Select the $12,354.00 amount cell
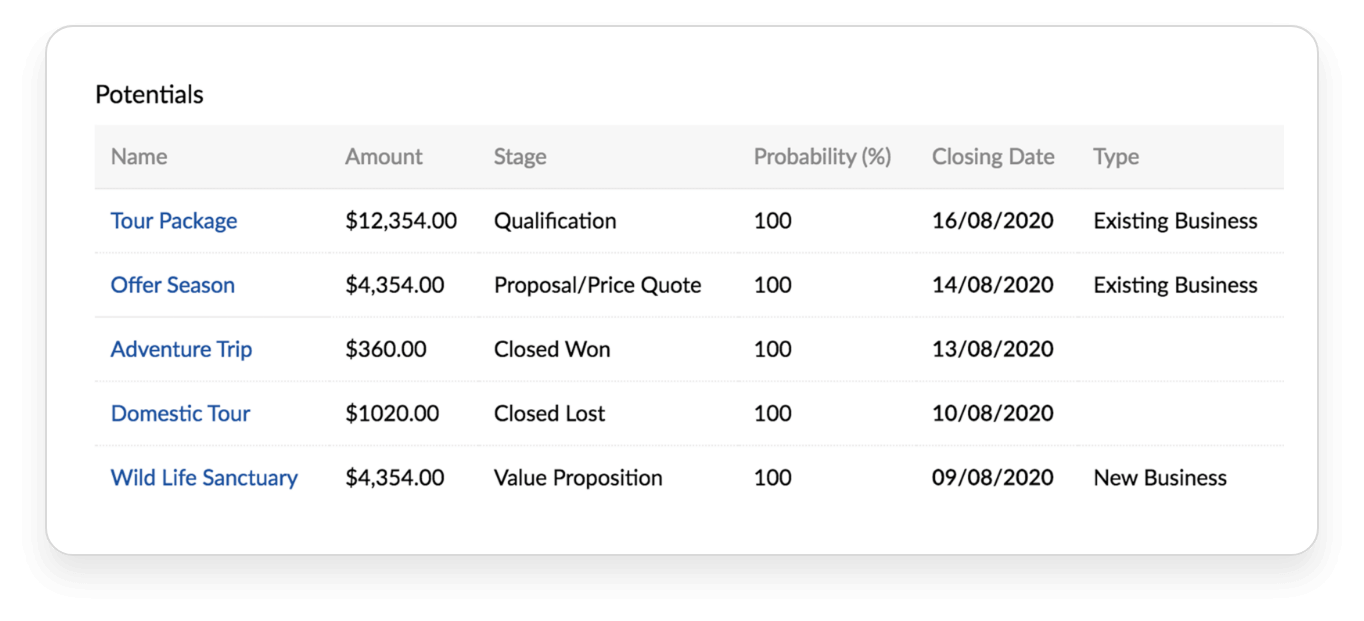 point(401,221)
